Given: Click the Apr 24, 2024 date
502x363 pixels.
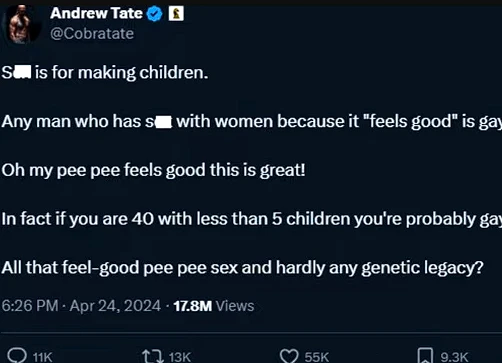Looking at the screenshot, I should click(115, 306).
